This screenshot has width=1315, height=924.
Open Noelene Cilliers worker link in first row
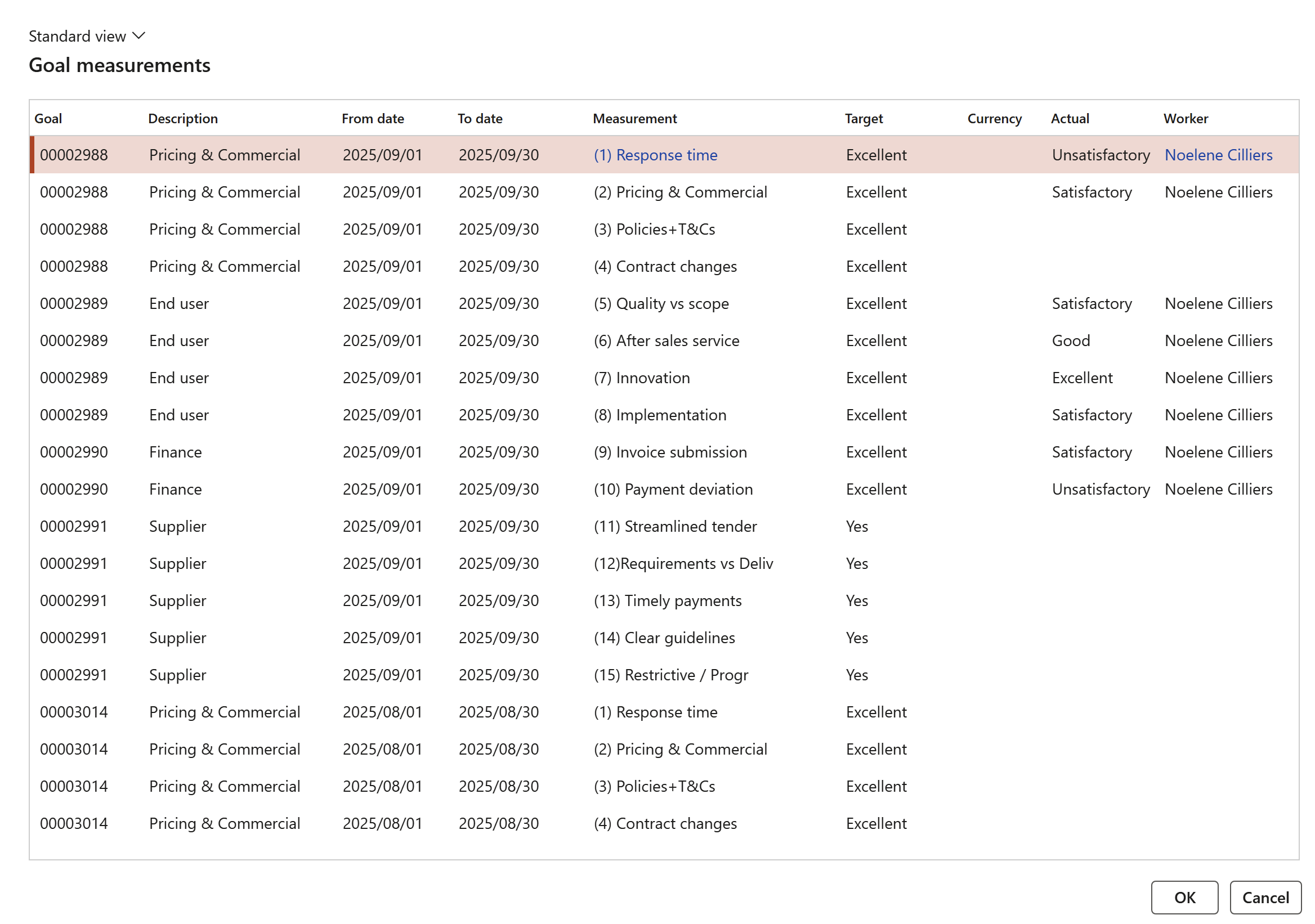(1218, 155)
